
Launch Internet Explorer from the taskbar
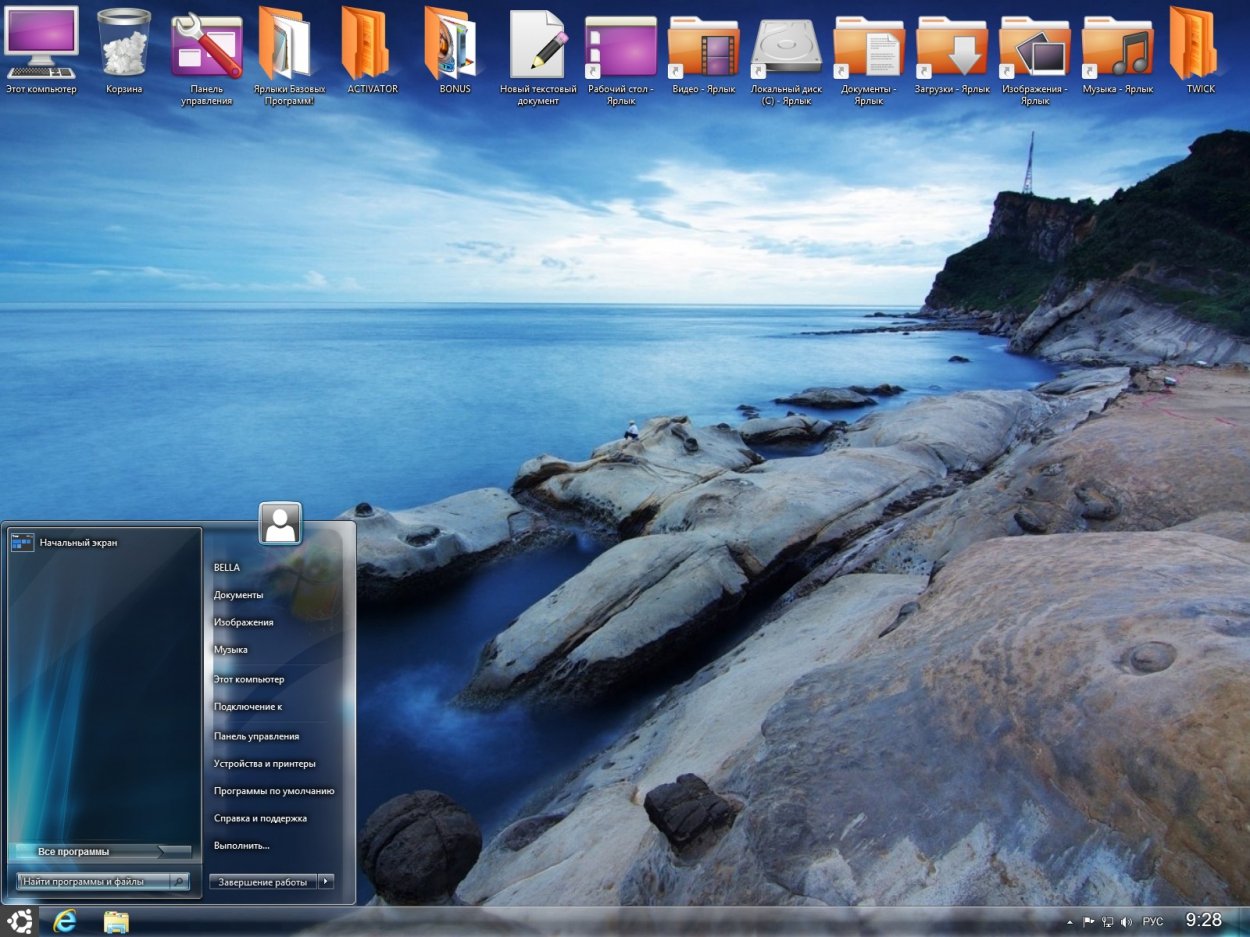(66, 921)
